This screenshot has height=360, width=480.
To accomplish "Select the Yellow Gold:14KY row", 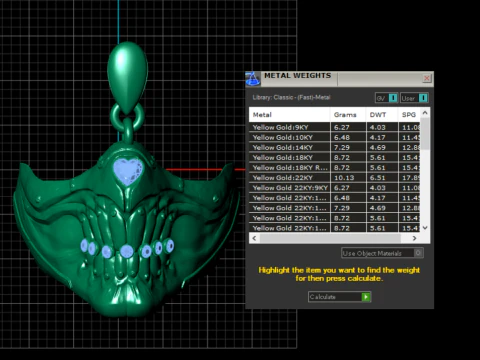I will click(x=335, y=147).
